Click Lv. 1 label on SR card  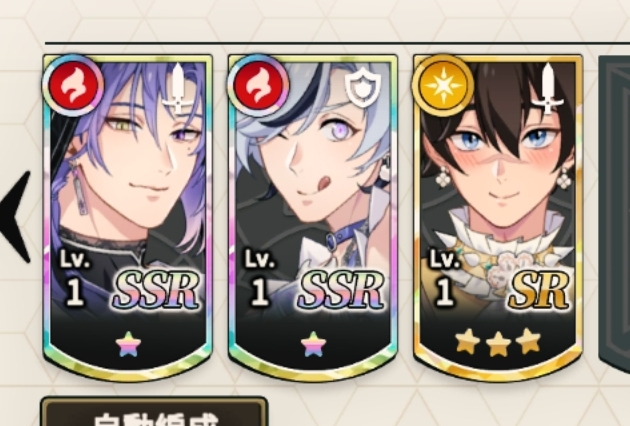coord(445,278)
